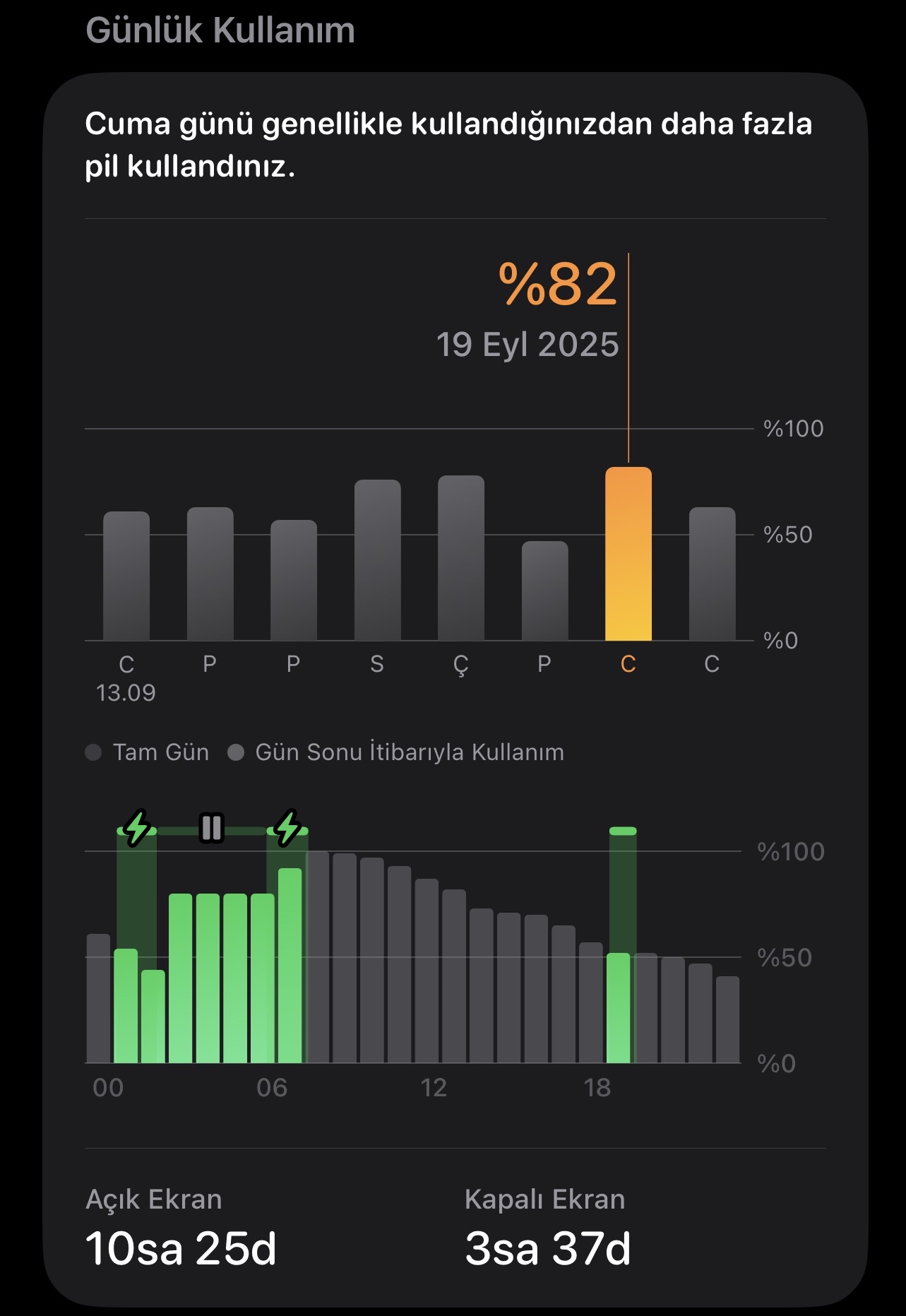Tap the tallest green hourly bar near 06
Viewport: 906px width, 1316px height.
(x=290, y=966)
